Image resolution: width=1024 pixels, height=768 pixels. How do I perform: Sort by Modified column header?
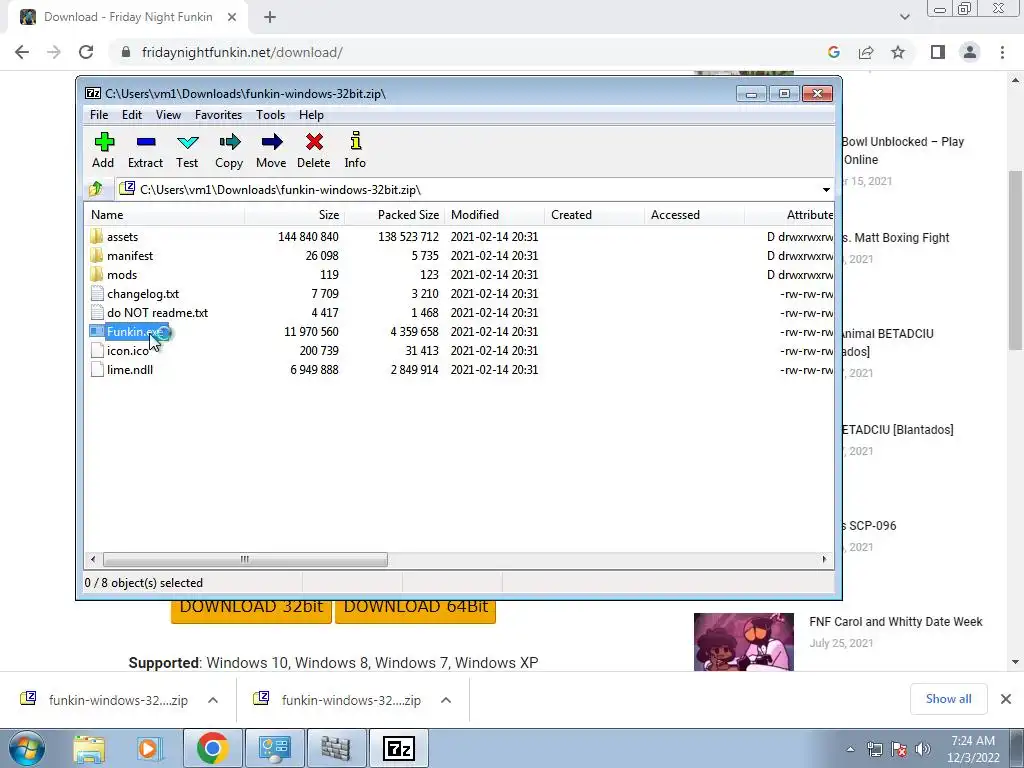[494, 215]
